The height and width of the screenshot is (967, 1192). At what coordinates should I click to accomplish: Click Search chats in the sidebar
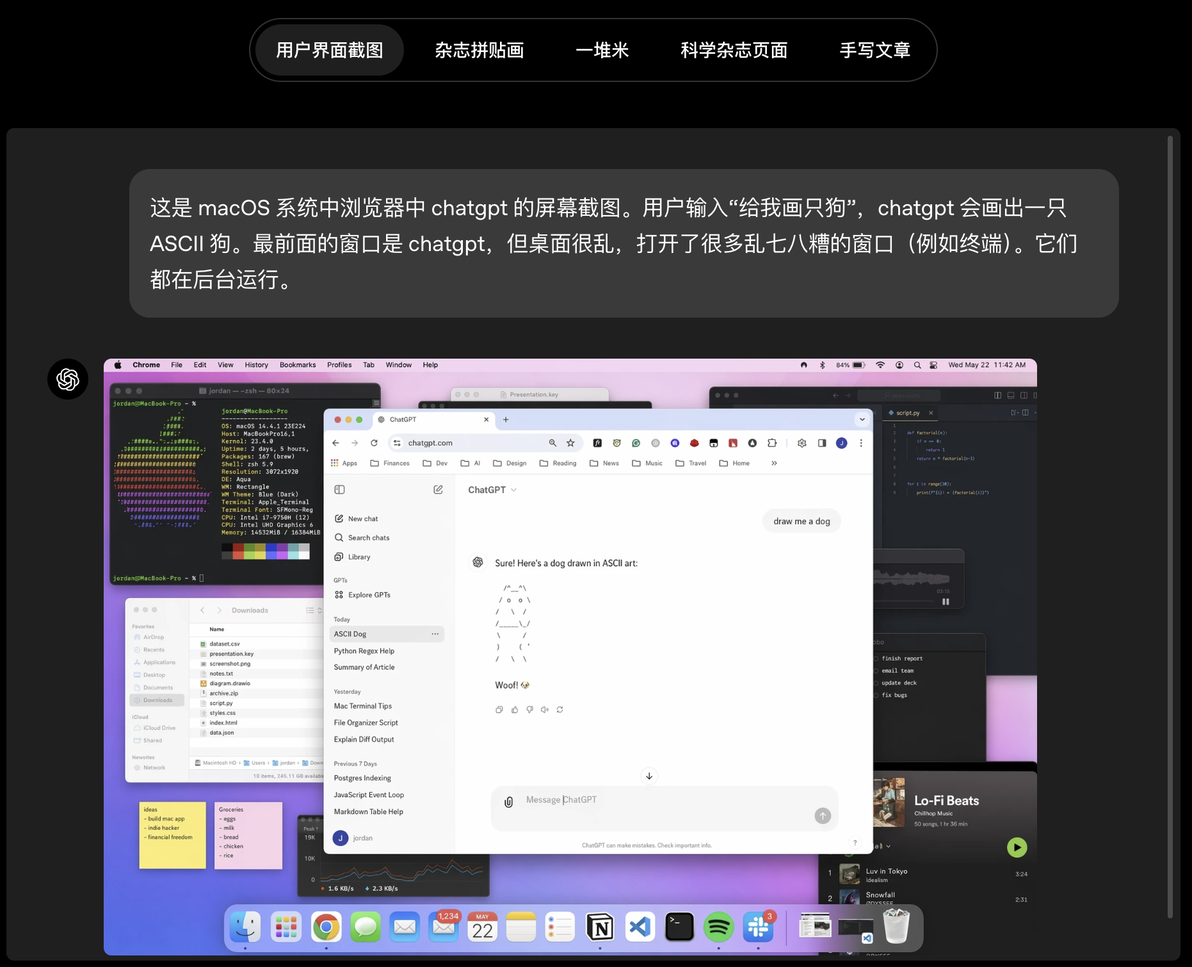tap(362, 537)
